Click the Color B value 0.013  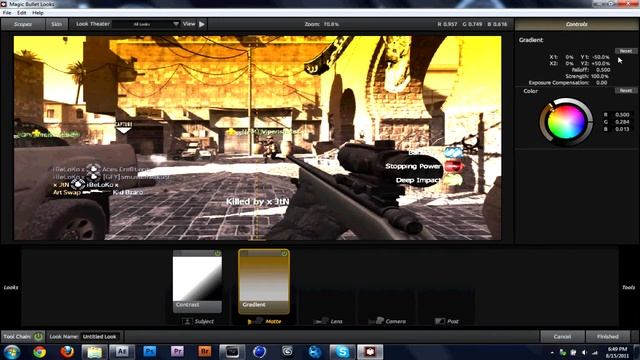point(622,129)
